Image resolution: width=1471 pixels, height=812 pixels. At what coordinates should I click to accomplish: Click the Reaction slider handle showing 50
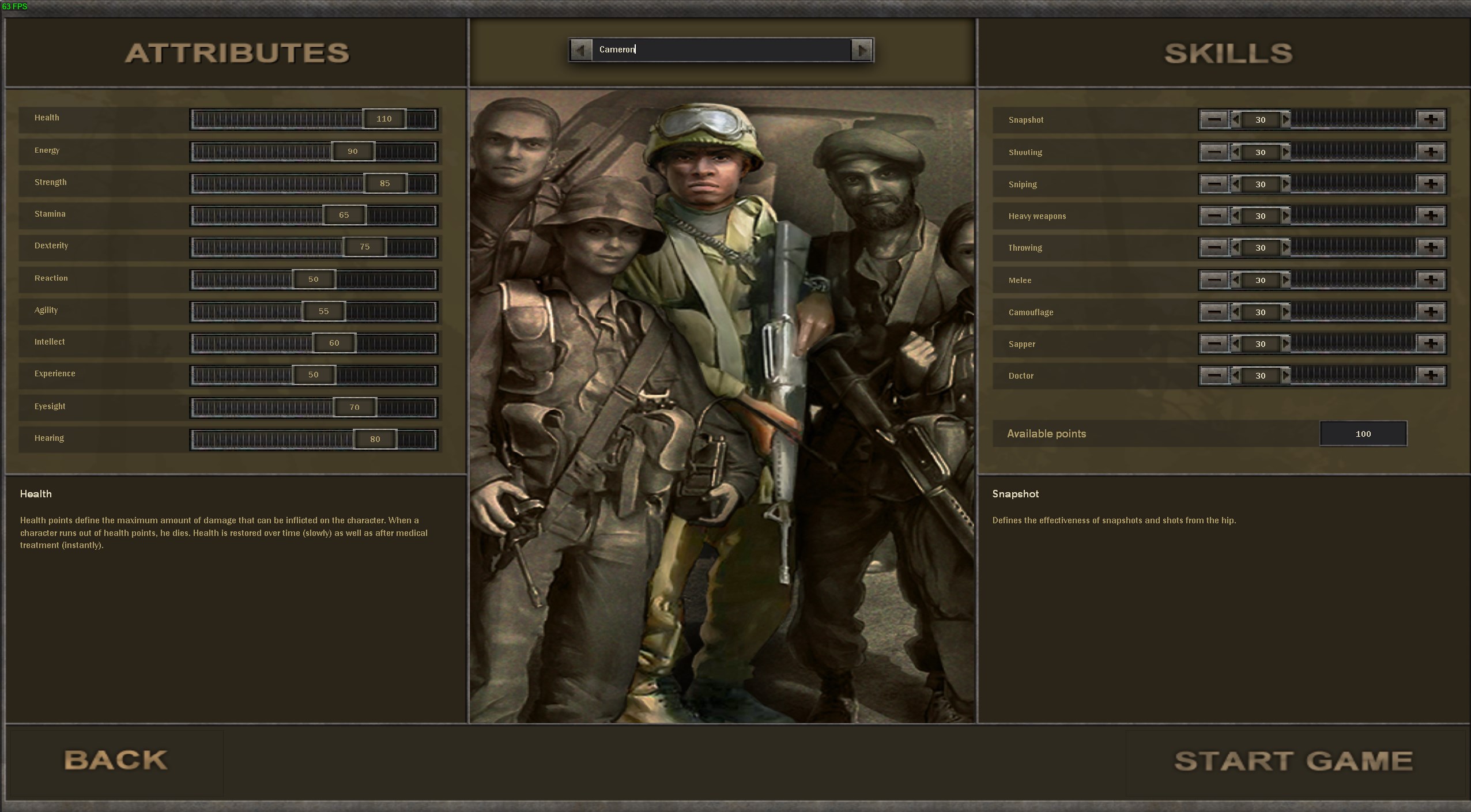click(x=314, y=280)
